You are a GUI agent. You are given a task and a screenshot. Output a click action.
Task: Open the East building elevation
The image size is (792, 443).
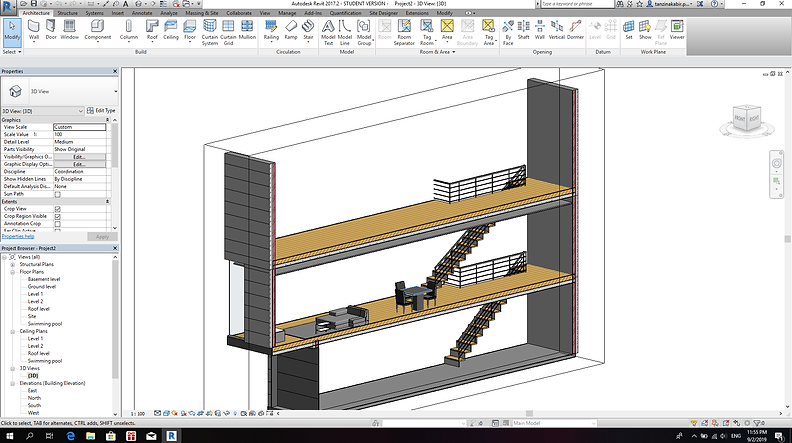(x=32, y=391)
